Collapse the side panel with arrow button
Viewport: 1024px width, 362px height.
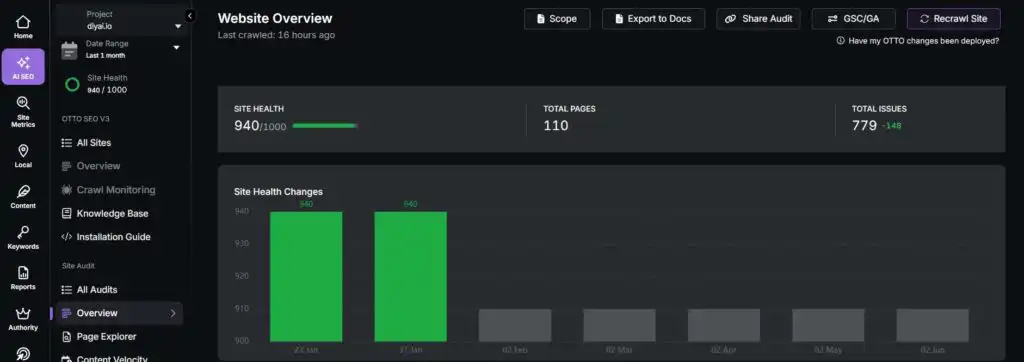point(190,16)
